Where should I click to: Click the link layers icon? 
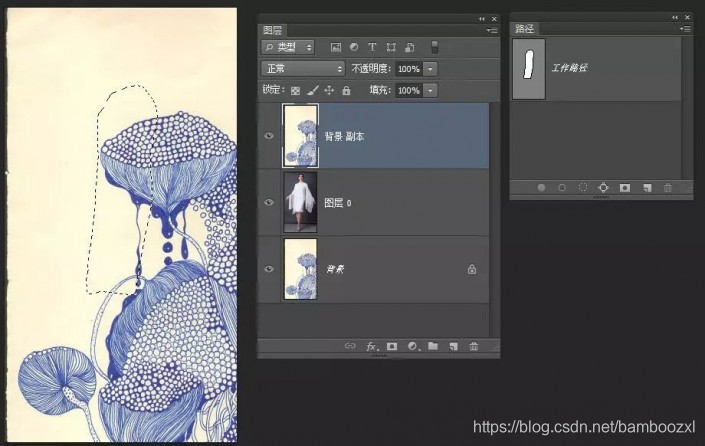tap(350, 346)
